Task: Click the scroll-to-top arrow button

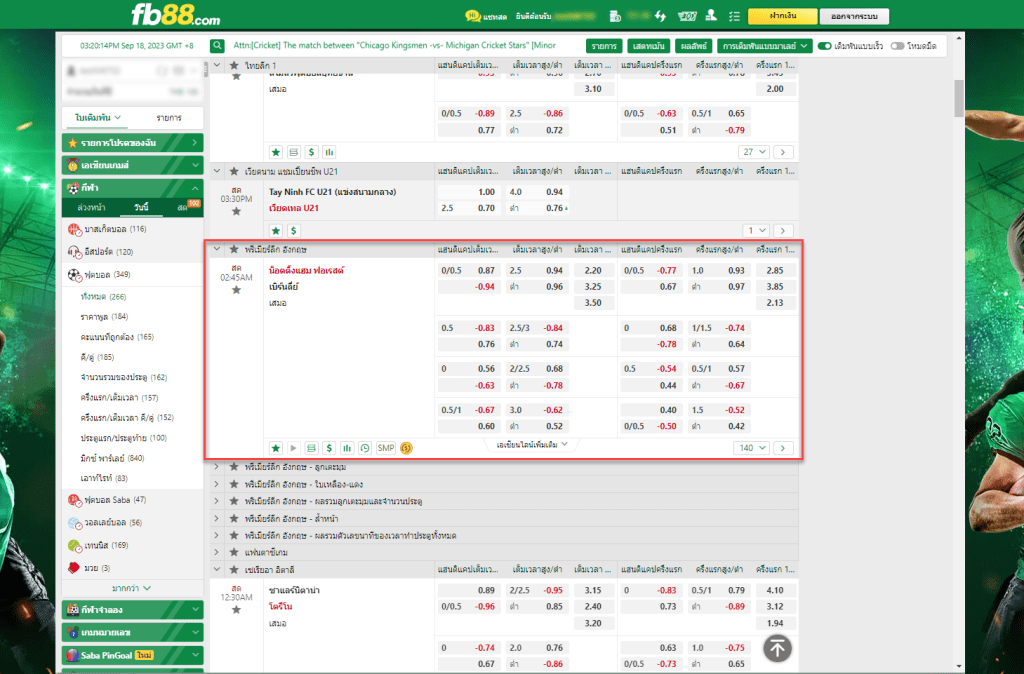Action: pyautogui.click(x=778, y=648)
